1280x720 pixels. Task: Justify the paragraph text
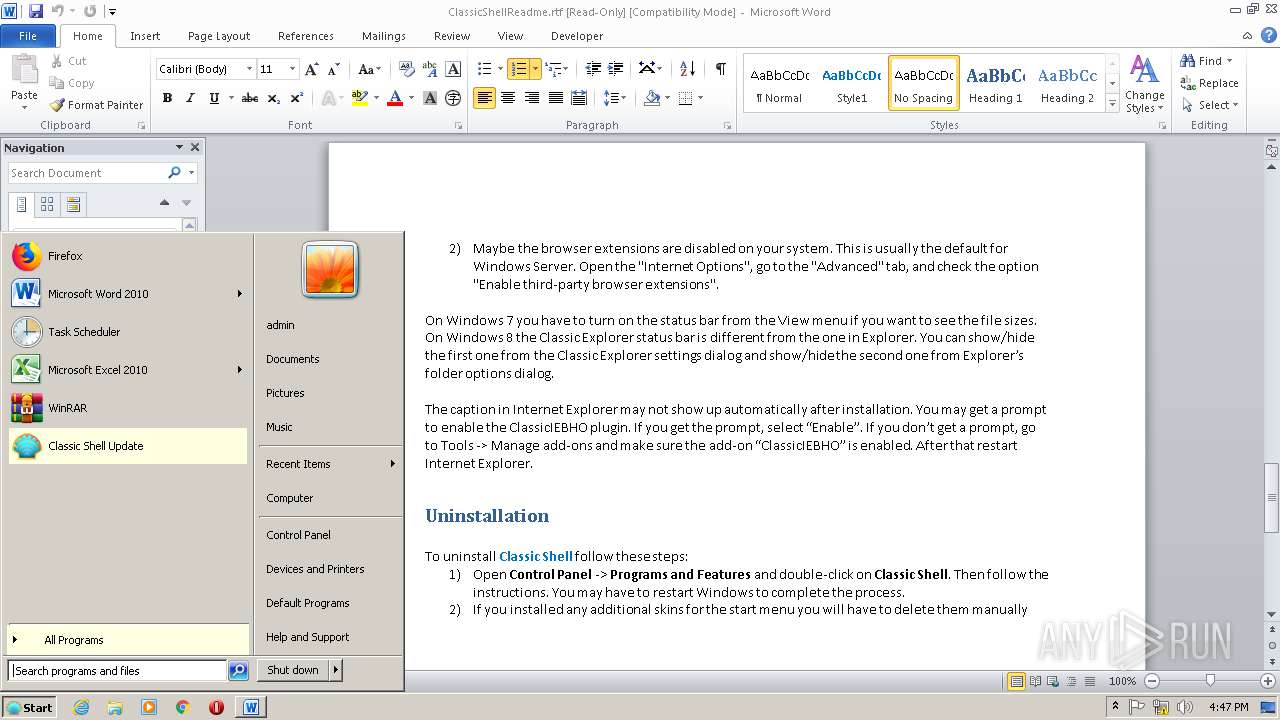click(555, 98)
